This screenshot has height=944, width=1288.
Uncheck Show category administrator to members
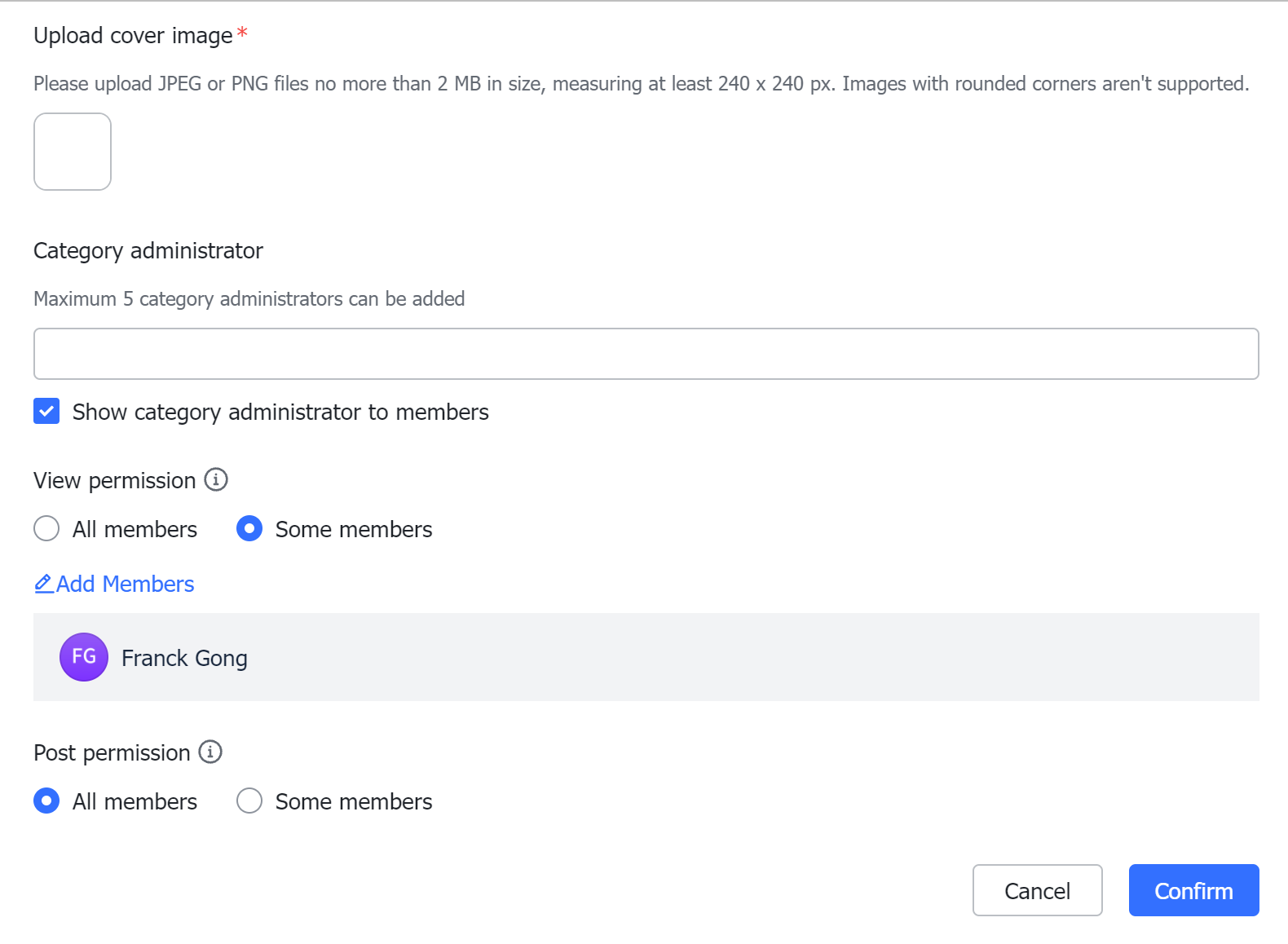pyautogui.click(x=46, y=411)
